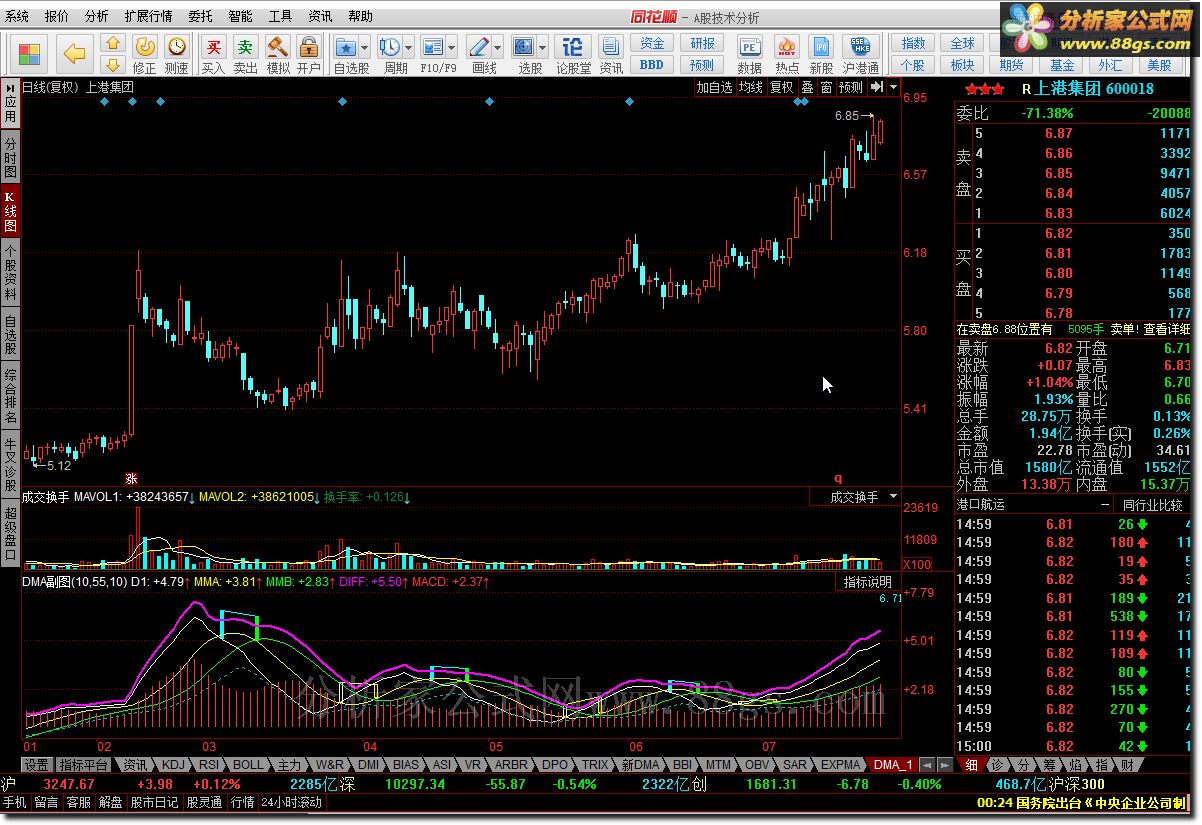Open the 新股 IPO icon
1202x825 pixels.
(x=821, y=46)
